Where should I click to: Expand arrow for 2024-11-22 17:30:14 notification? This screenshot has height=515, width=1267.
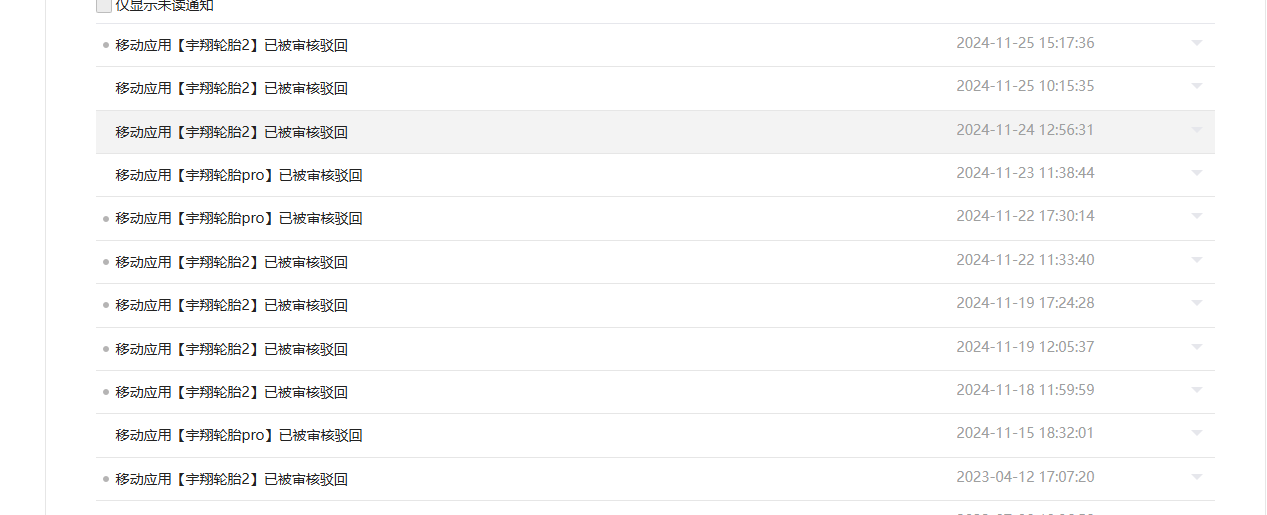pyautogui.click(x=1197, y=216)
